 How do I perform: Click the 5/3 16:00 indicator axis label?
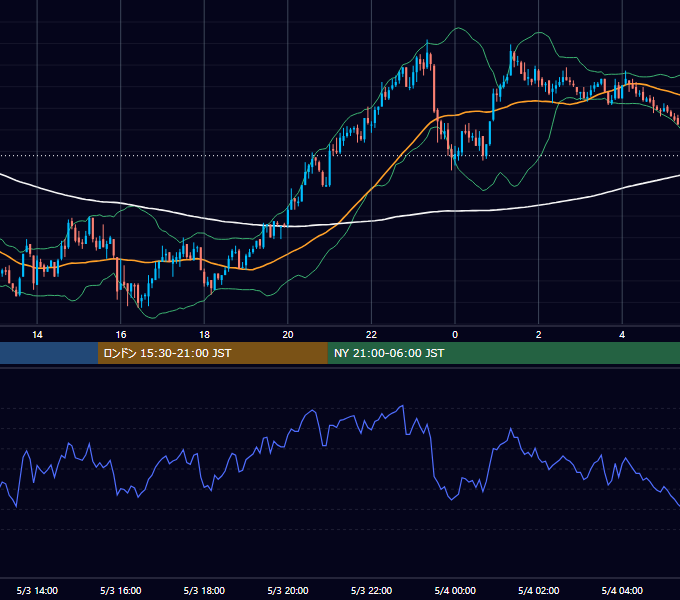click(121, 591)
